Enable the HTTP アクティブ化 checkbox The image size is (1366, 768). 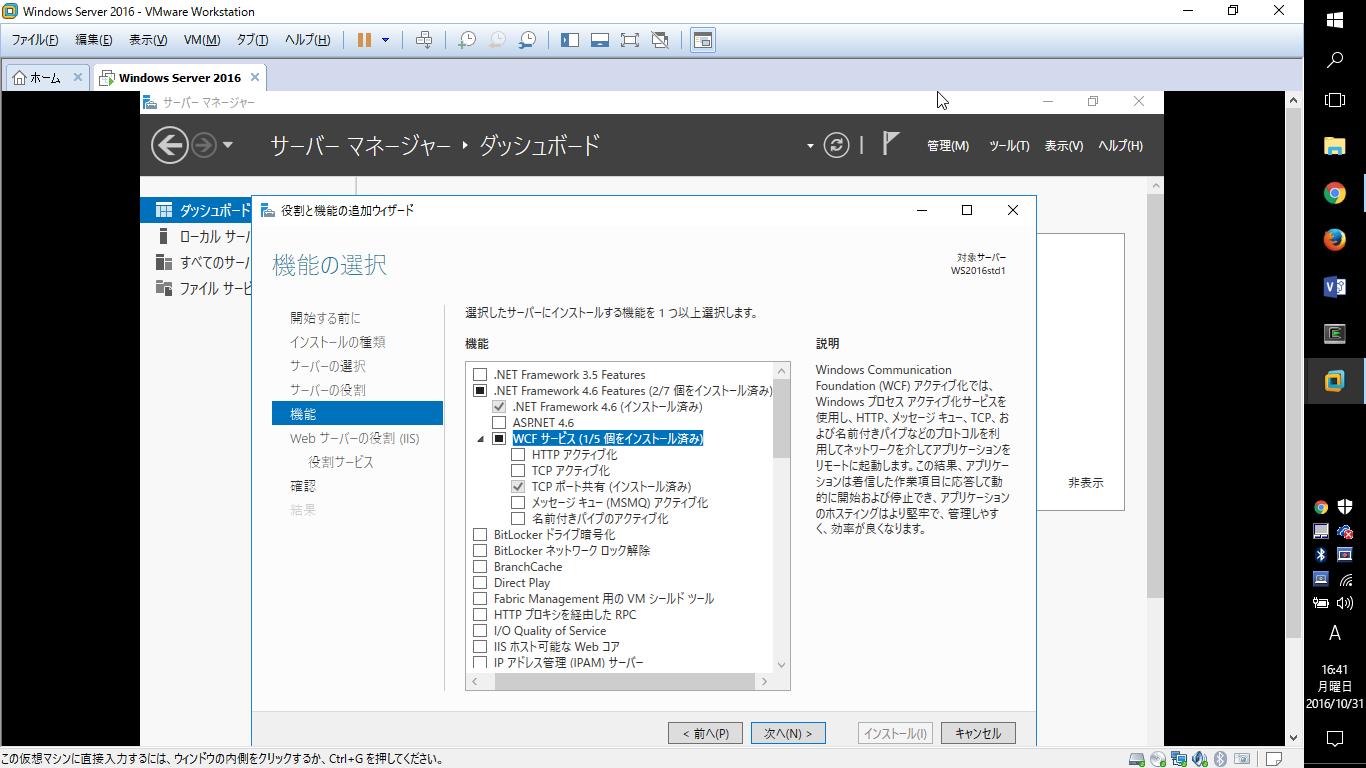(518, 455)
